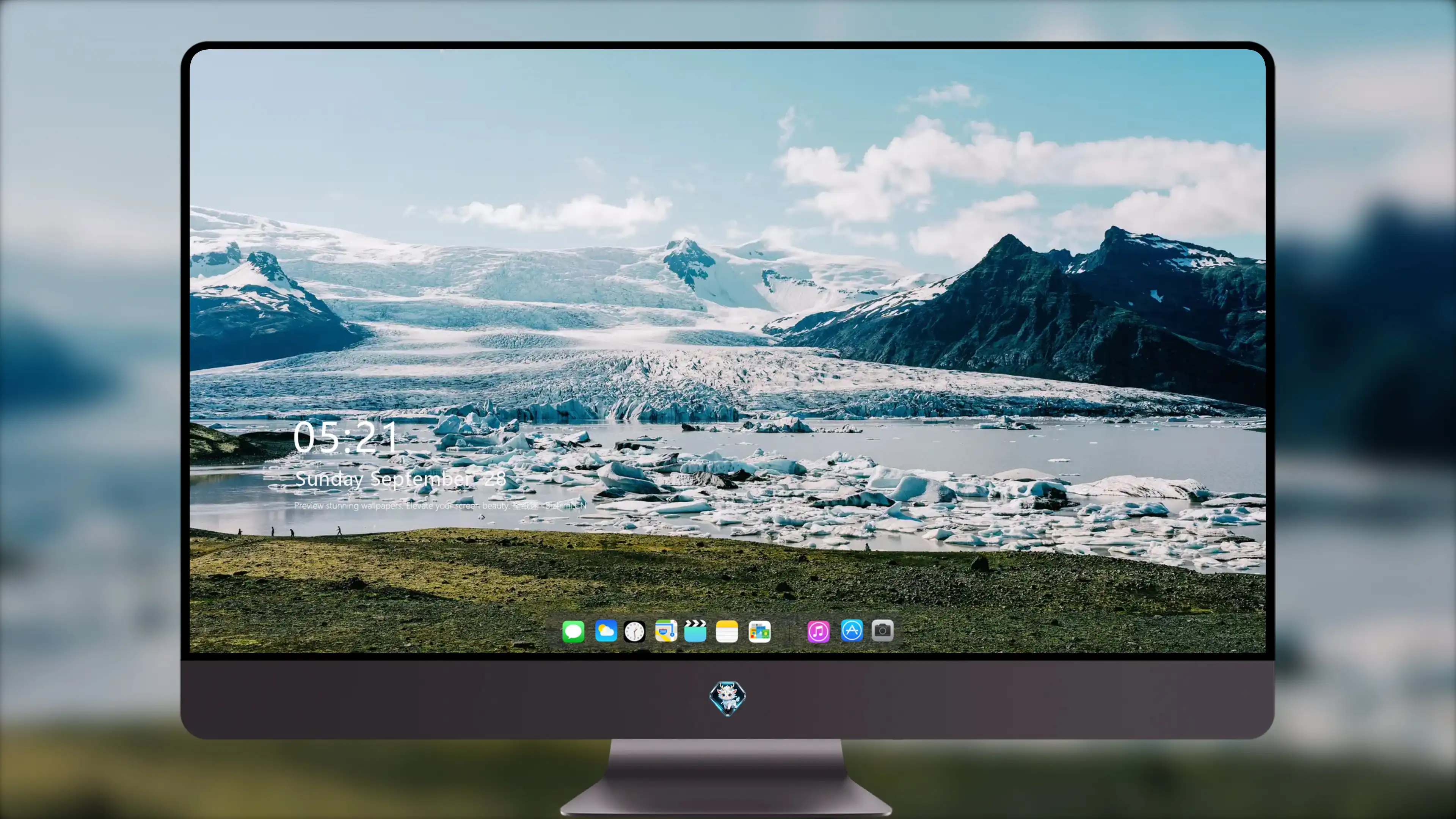This screenshot has width=1456, height=819.
Task: Open the Clock app in the dock
Action: [635, 631]
